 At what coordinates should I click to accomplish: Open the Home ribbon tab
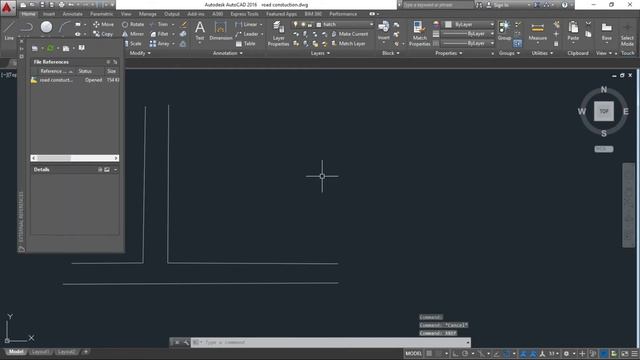click(28, 14)
